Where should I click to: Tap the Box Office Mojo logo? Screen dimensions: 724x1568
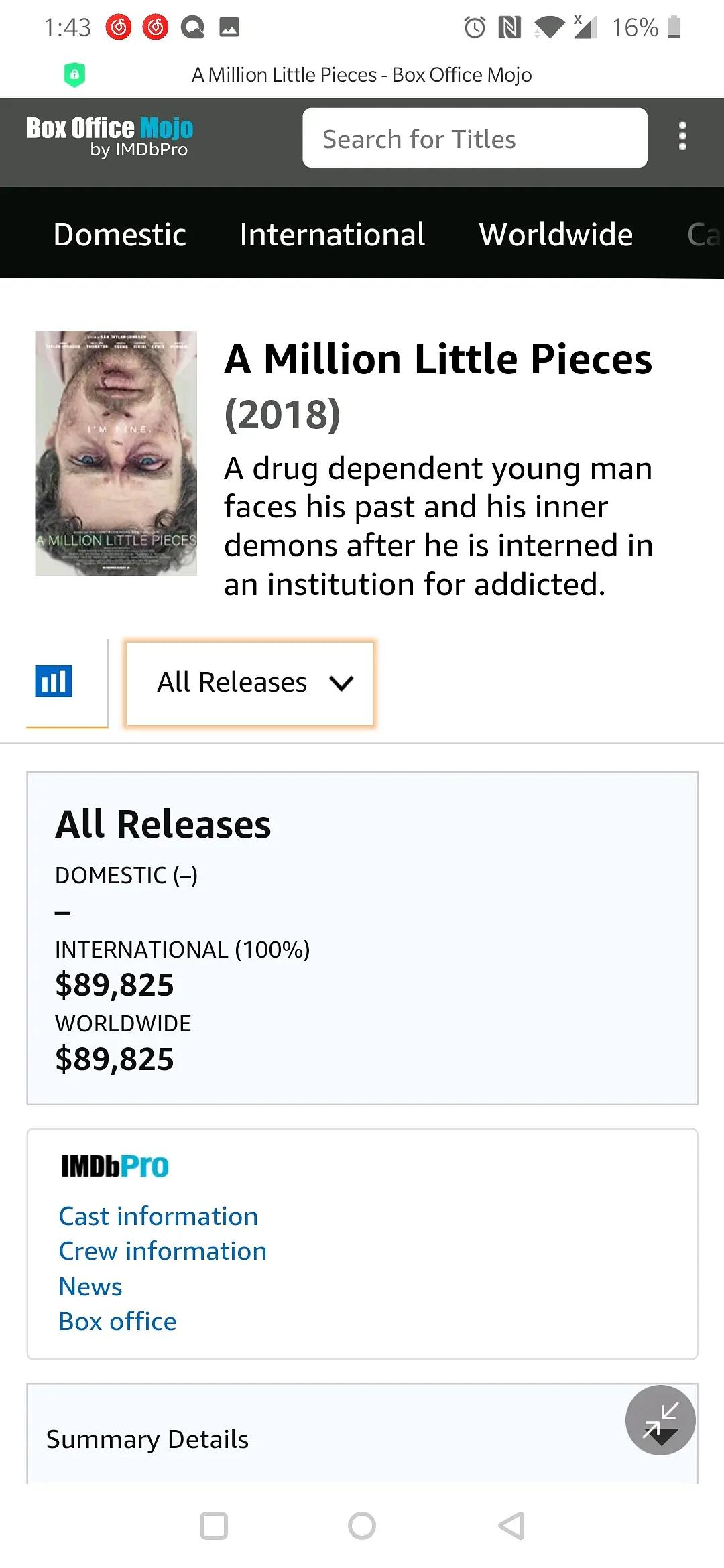point(110,137)
